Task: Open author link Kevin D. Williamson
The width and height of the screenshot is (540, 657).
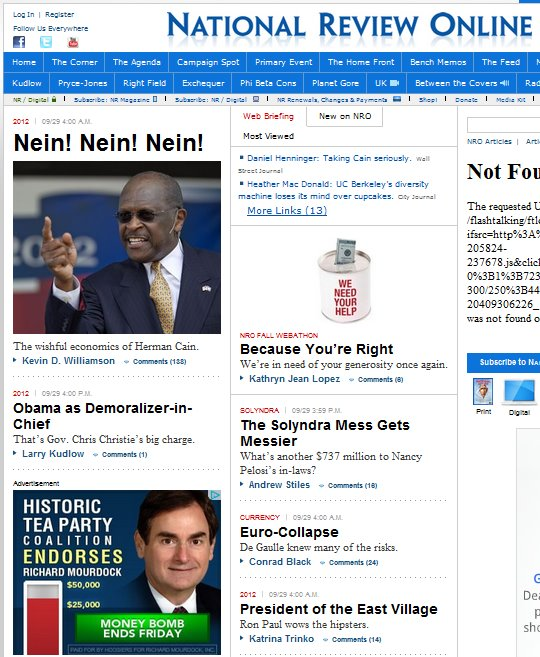Action: point(68,360)
